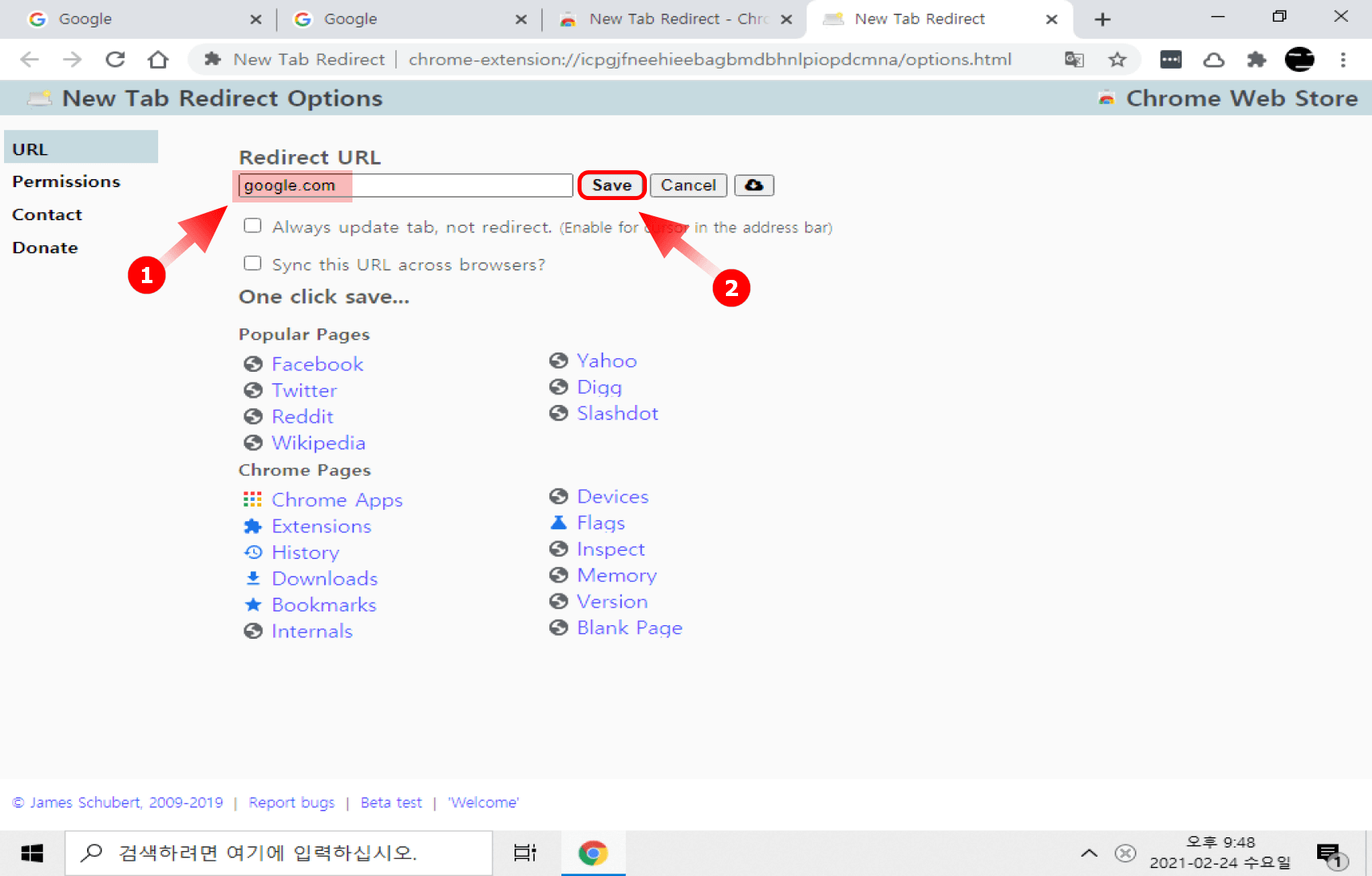Viewport: 1372px width, 876px height.
Task: Close the active New Tab Redirect tab
Action: click(x=1051, y=19)
